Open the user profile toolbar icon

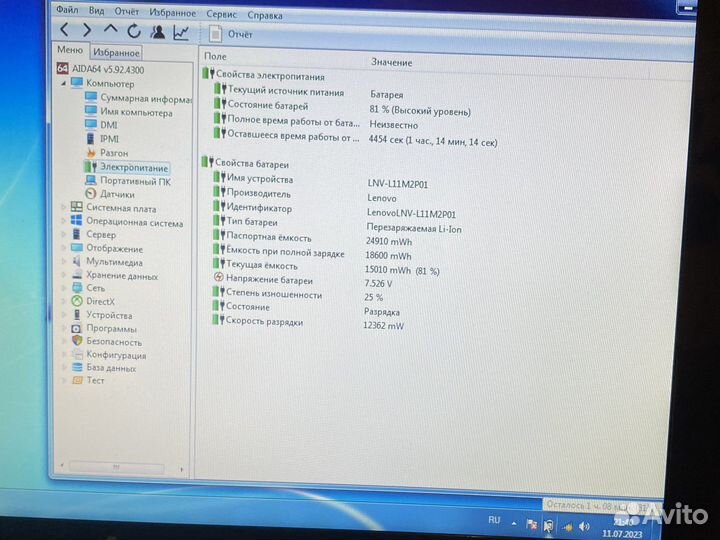coord(158,32)
